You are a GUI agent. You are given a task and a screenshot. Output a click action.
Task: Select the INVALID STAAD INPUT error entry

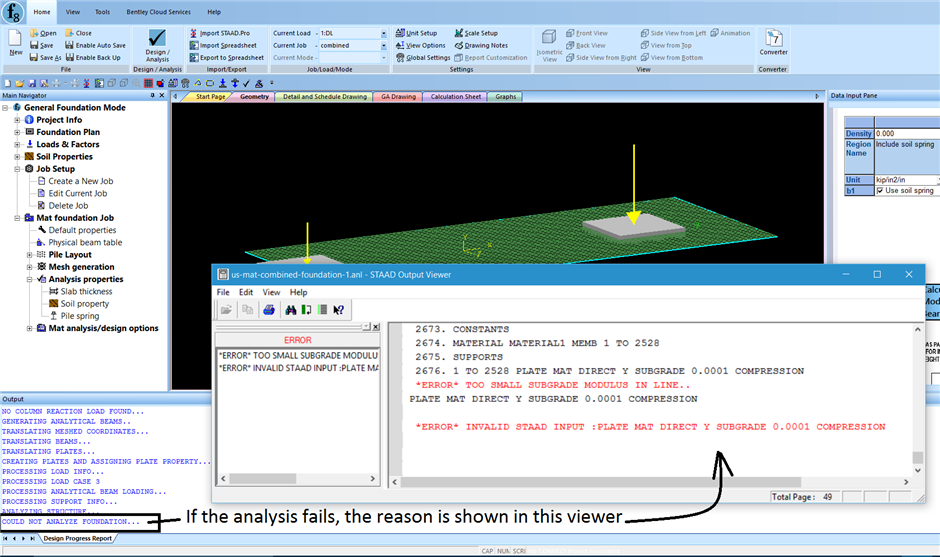298,368
